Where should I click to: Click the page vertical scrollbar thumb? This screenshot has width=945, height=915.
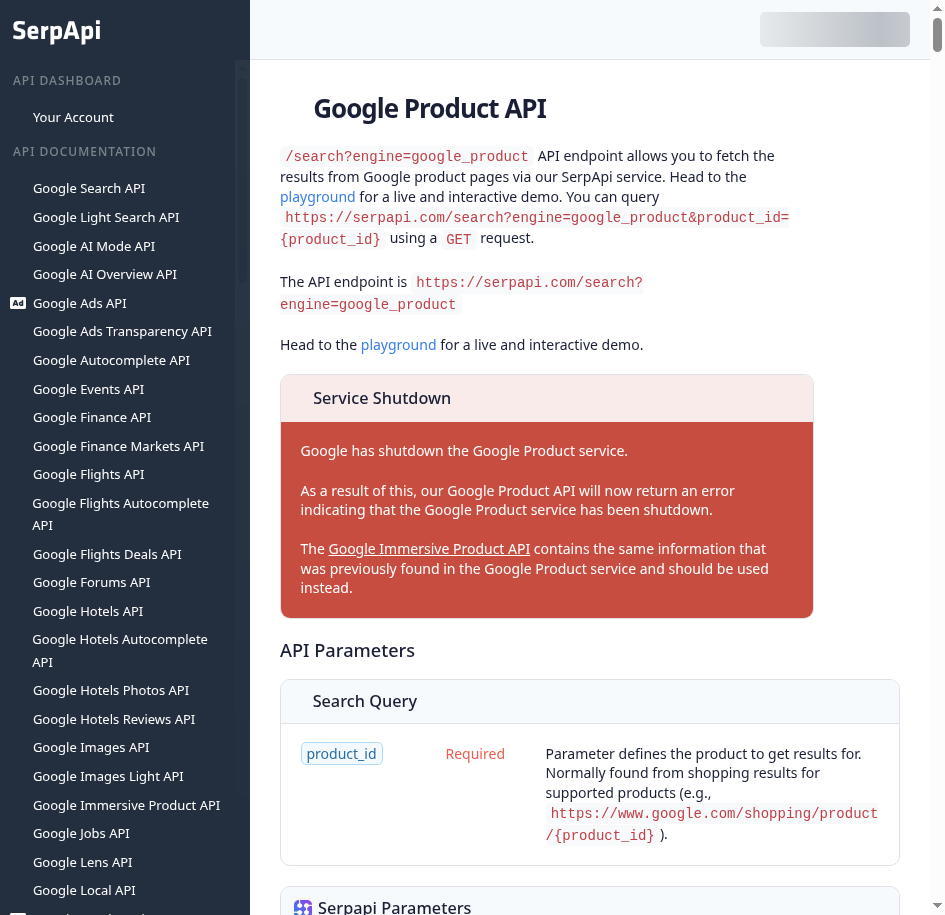point(937,35)
